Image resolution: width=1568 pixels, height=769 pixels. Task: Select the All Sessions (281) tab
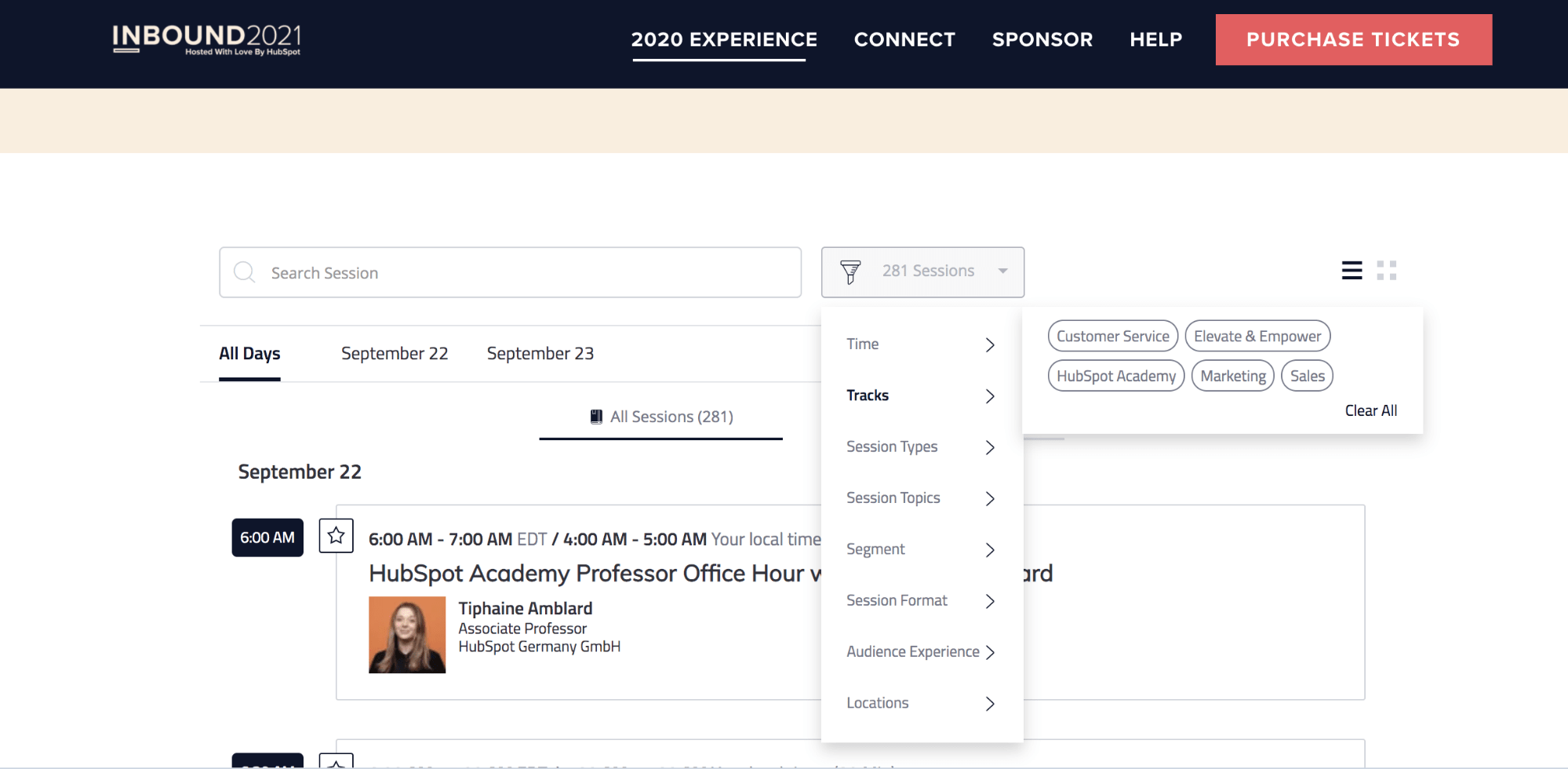pyautogui.click(x=661, y=417)
